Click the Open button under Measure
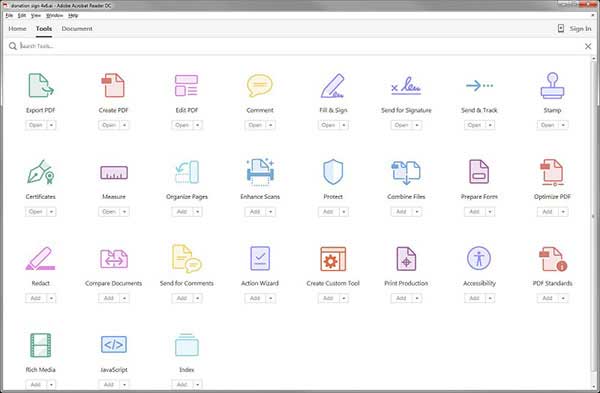 pos(109,212)
